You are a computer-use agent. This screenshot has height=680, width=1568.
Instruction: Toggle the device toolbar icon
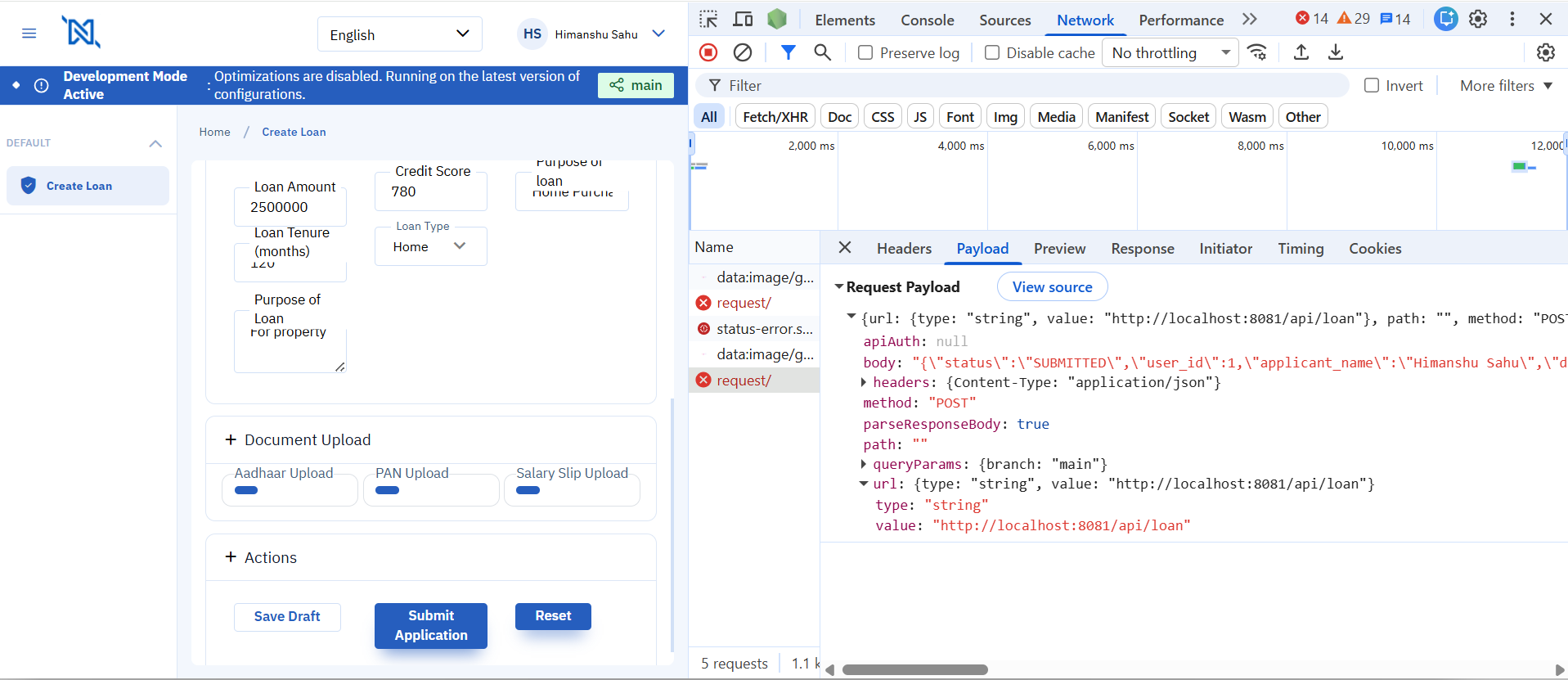click(743, 20)
